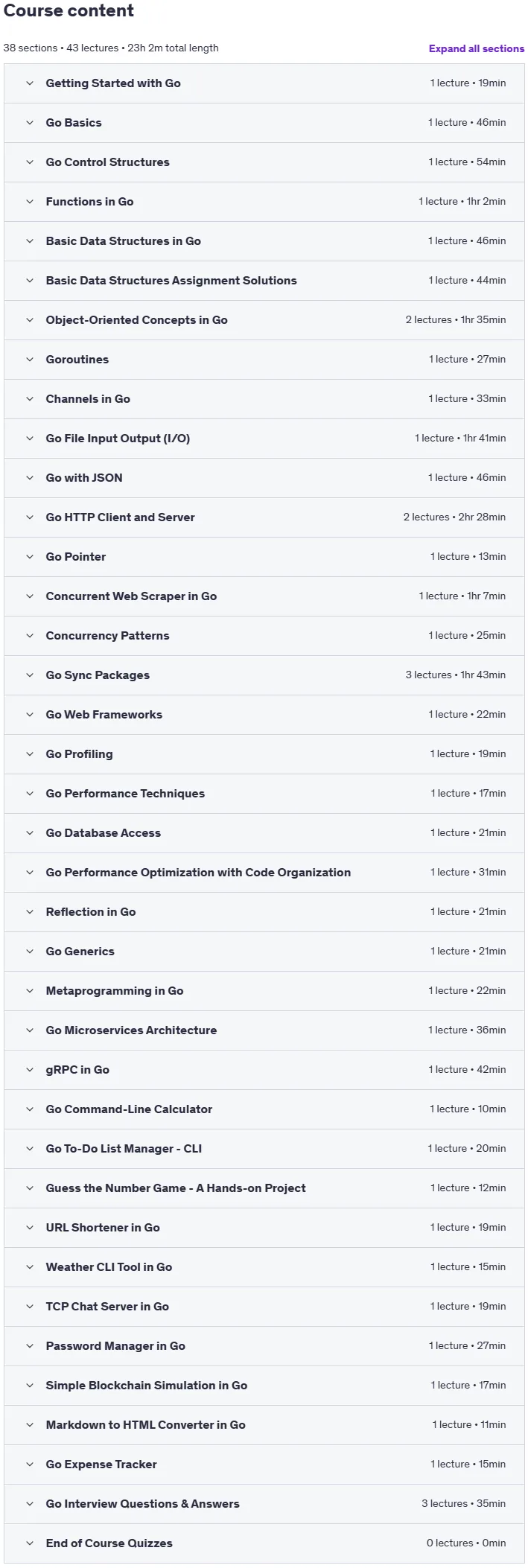Open the Go Sync Packages section
The width and height of the screenshot is (528, 1568).
pyautogui.click(x=264, y=675)
